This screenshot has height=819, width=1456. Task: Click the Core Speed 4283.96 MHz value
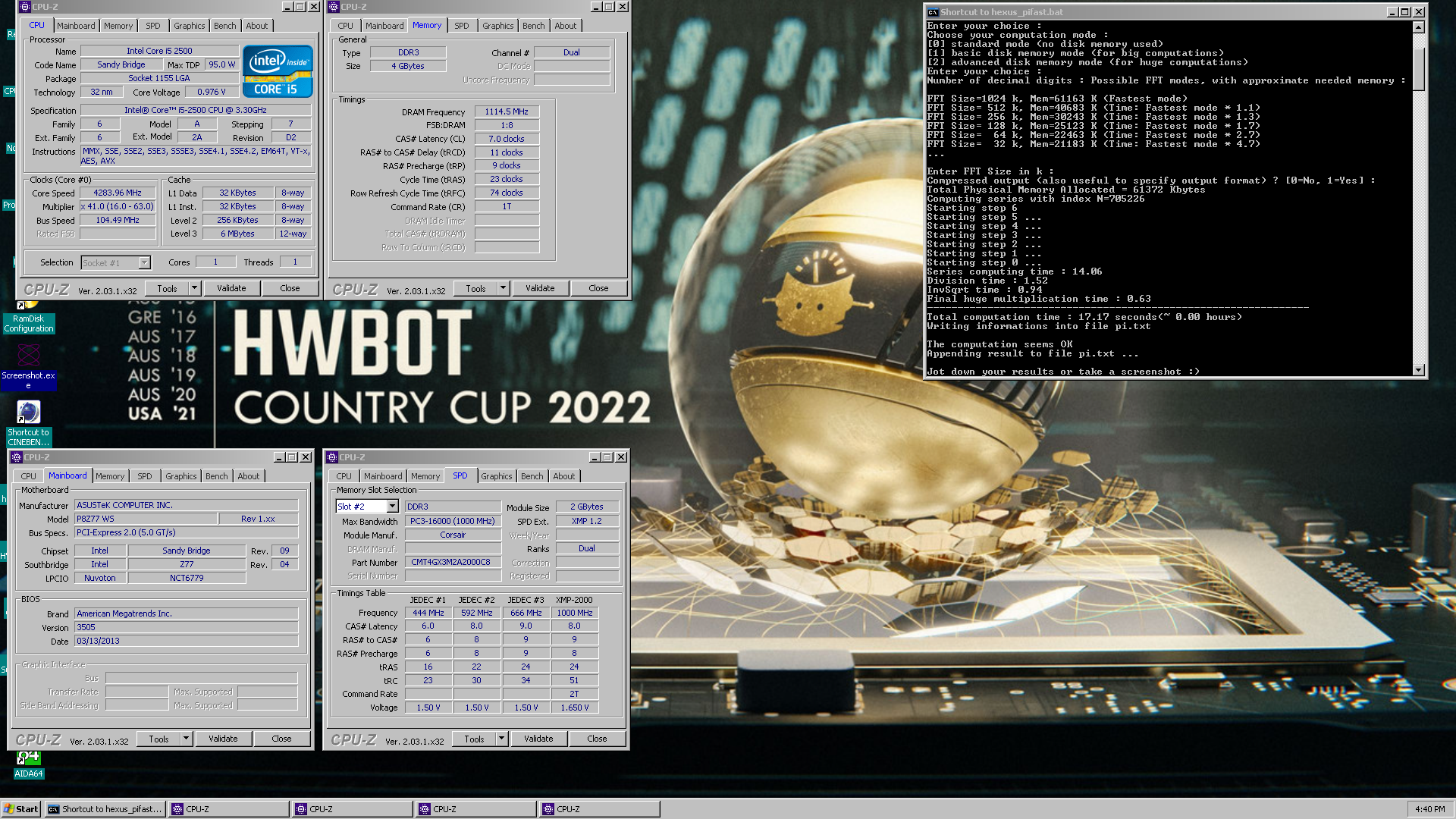point(118,193)
